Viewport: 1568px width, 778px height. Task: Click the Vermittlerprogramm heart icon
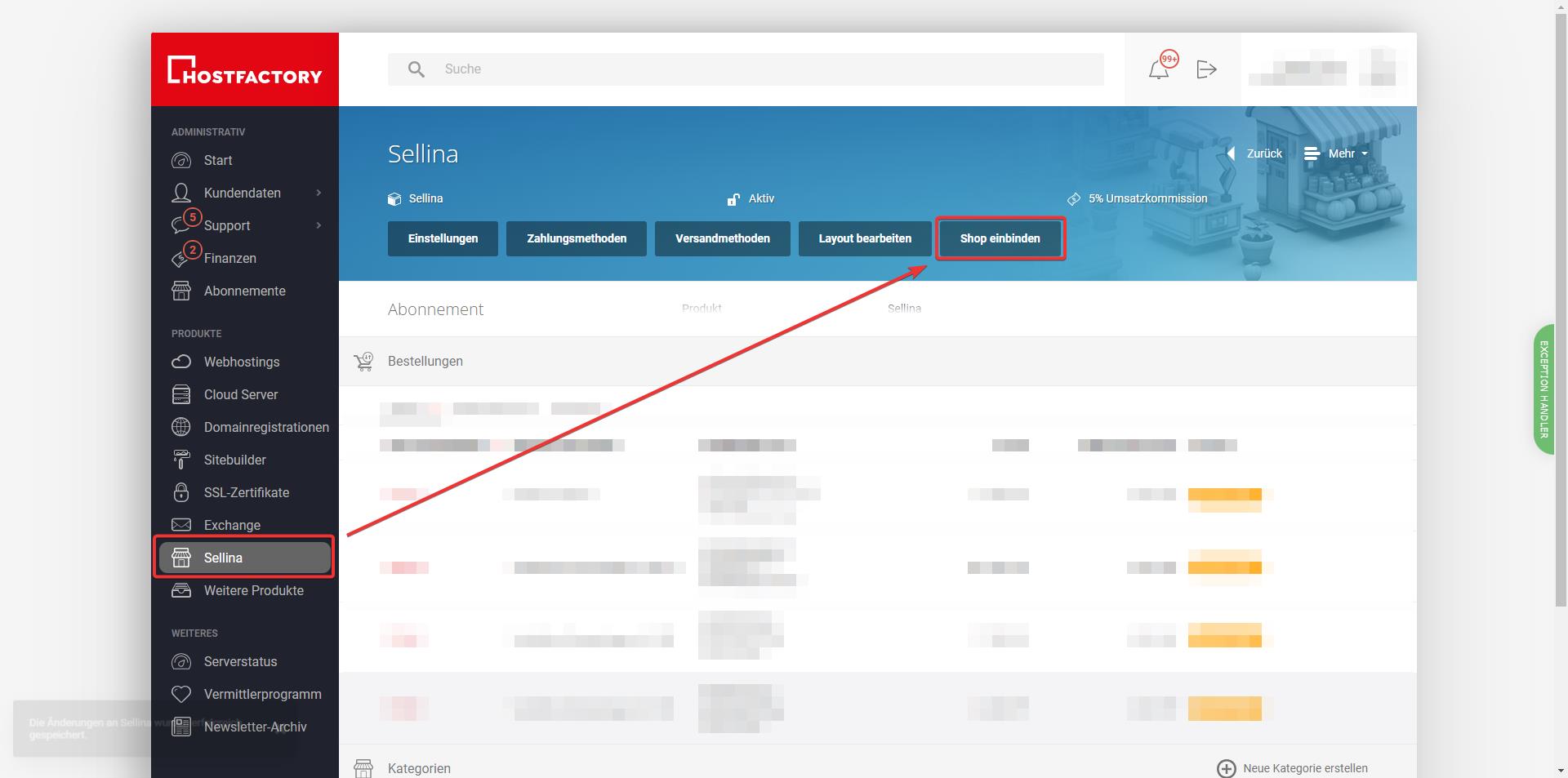coord(181,694)
